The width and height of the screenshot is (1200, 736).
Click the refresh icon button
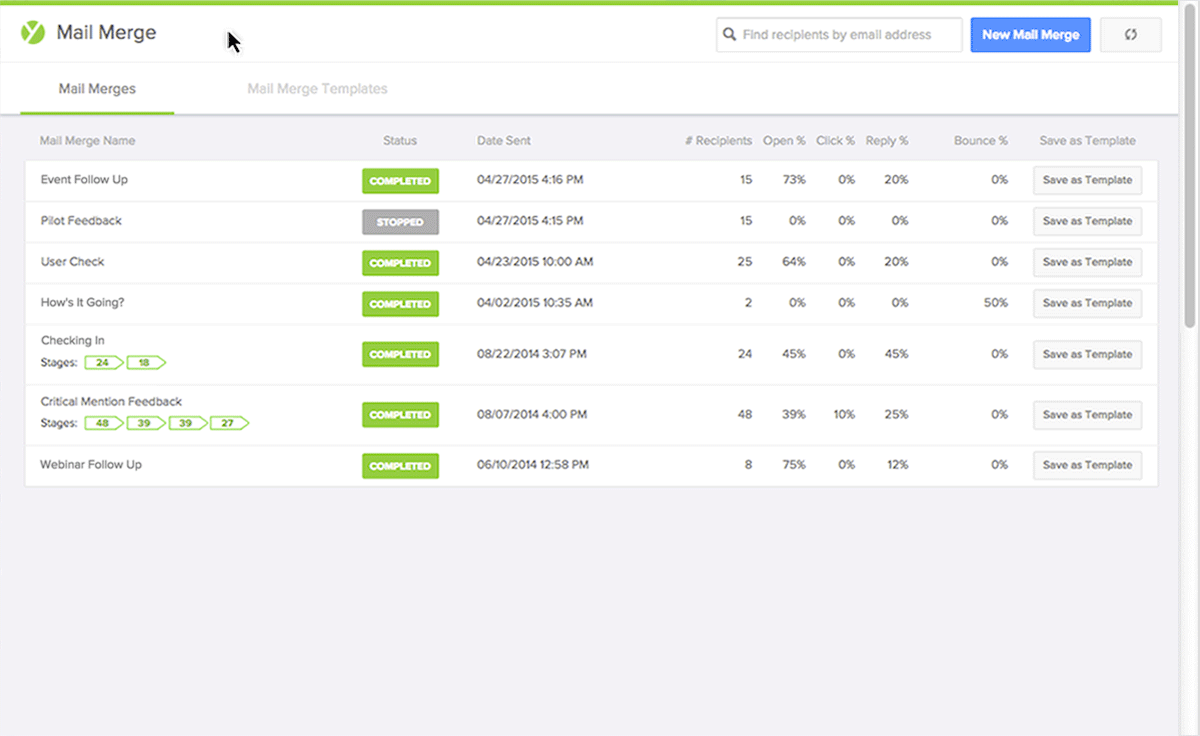(1131, 34)
